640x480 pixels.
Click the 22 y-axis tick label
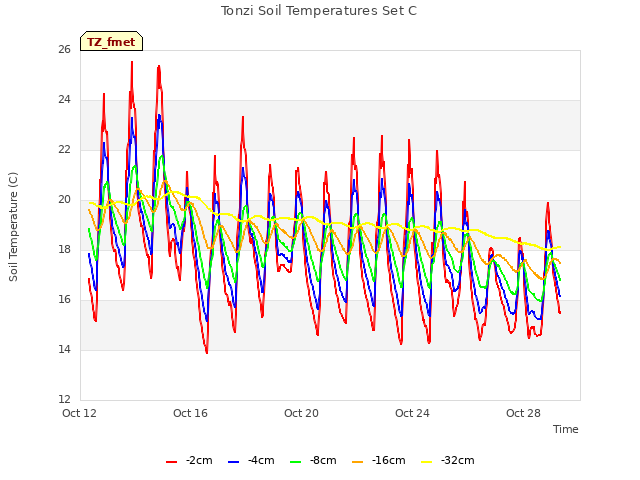64,149
